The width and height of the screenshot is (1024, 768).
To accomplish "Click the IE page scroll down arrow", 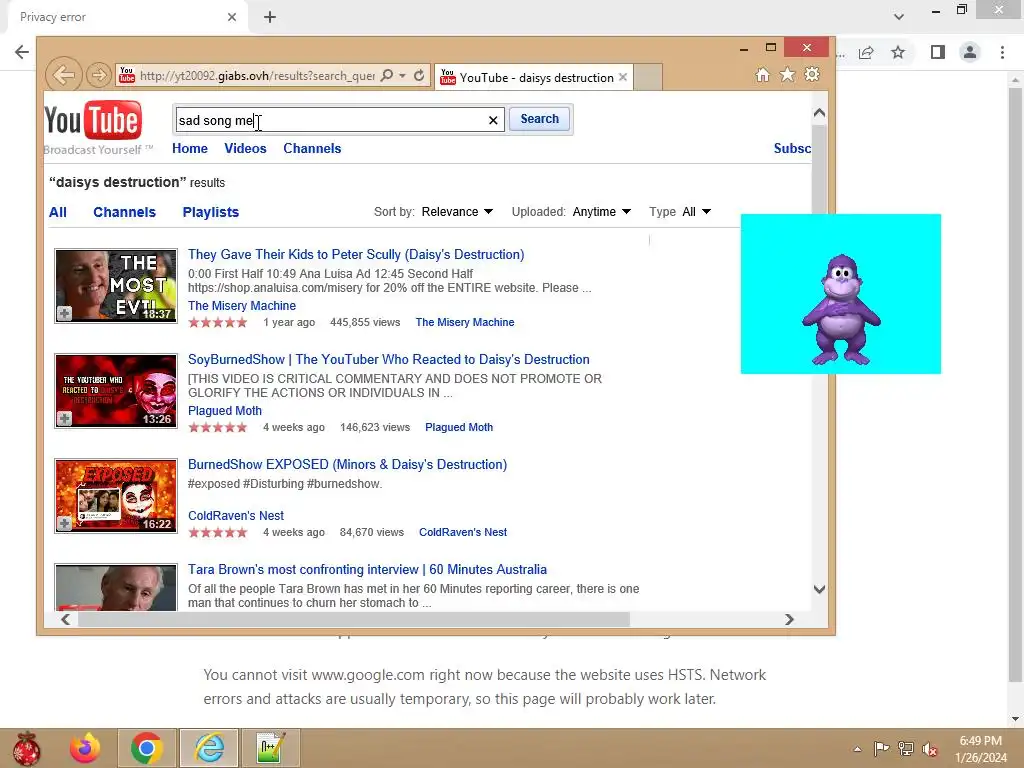I will 820,589.
